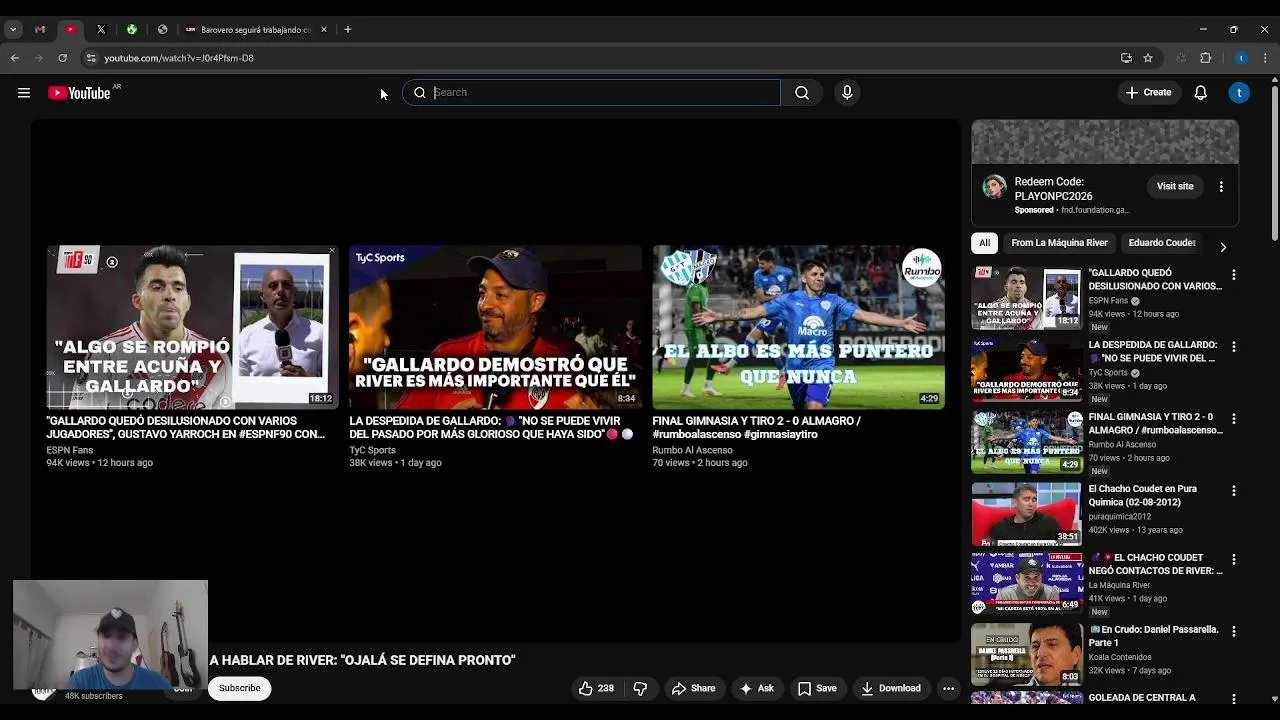Switch to the Gmail tab

40,30
